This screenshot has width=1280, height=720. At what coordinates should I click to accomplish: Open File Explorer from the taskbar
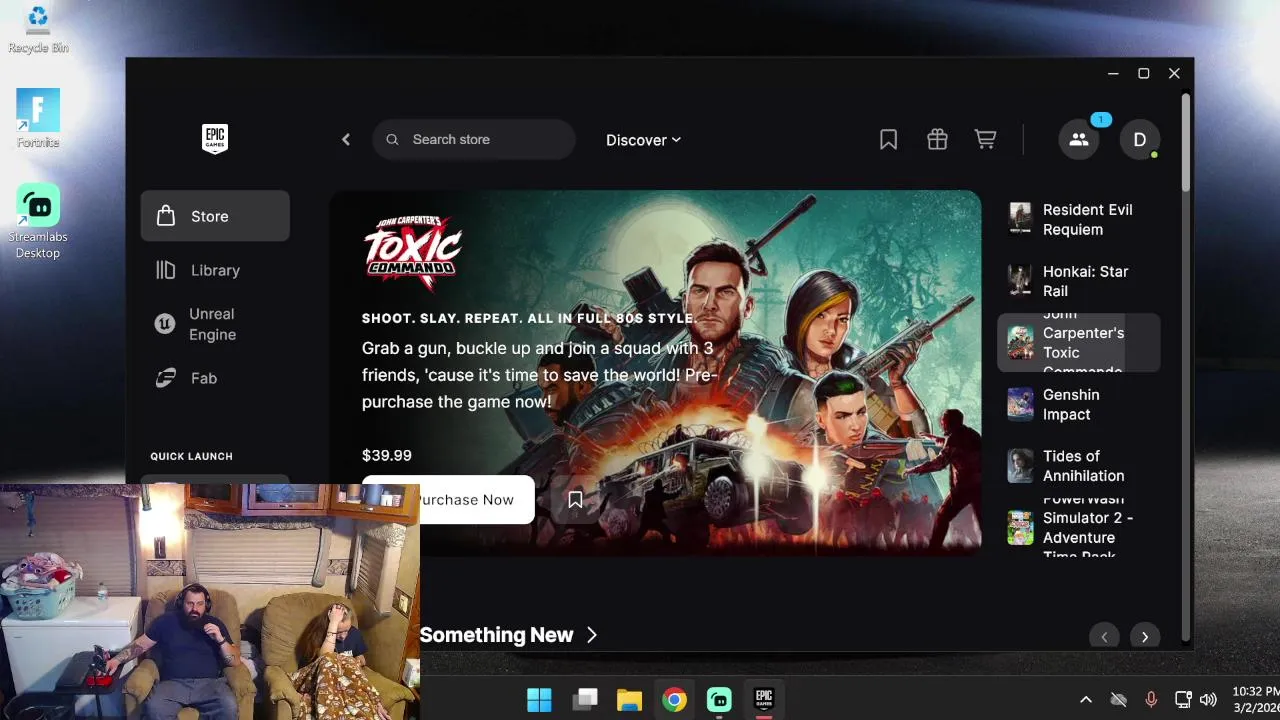point(629,699)
